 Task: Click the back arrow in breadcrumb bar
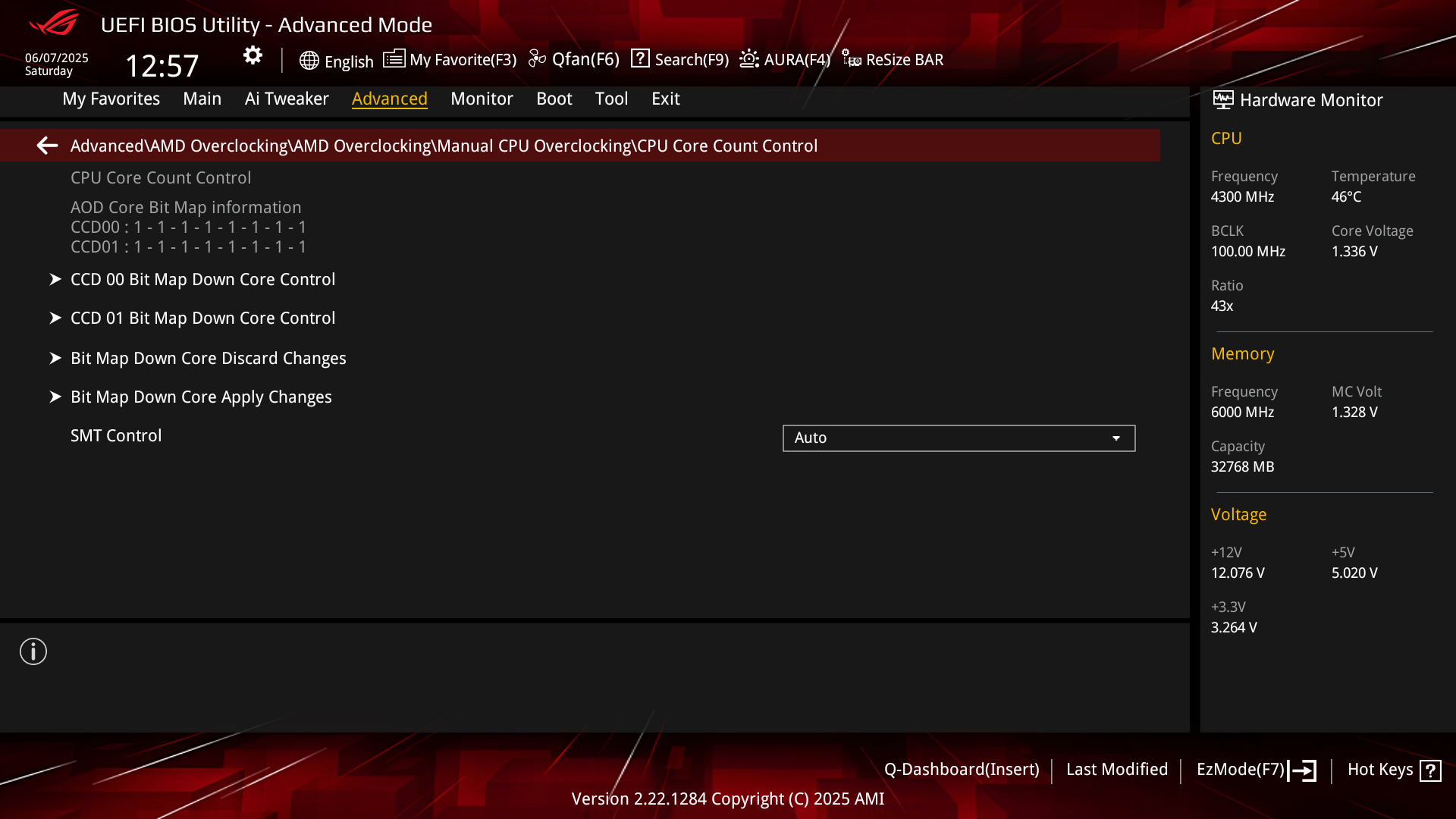tap(47, 146)
